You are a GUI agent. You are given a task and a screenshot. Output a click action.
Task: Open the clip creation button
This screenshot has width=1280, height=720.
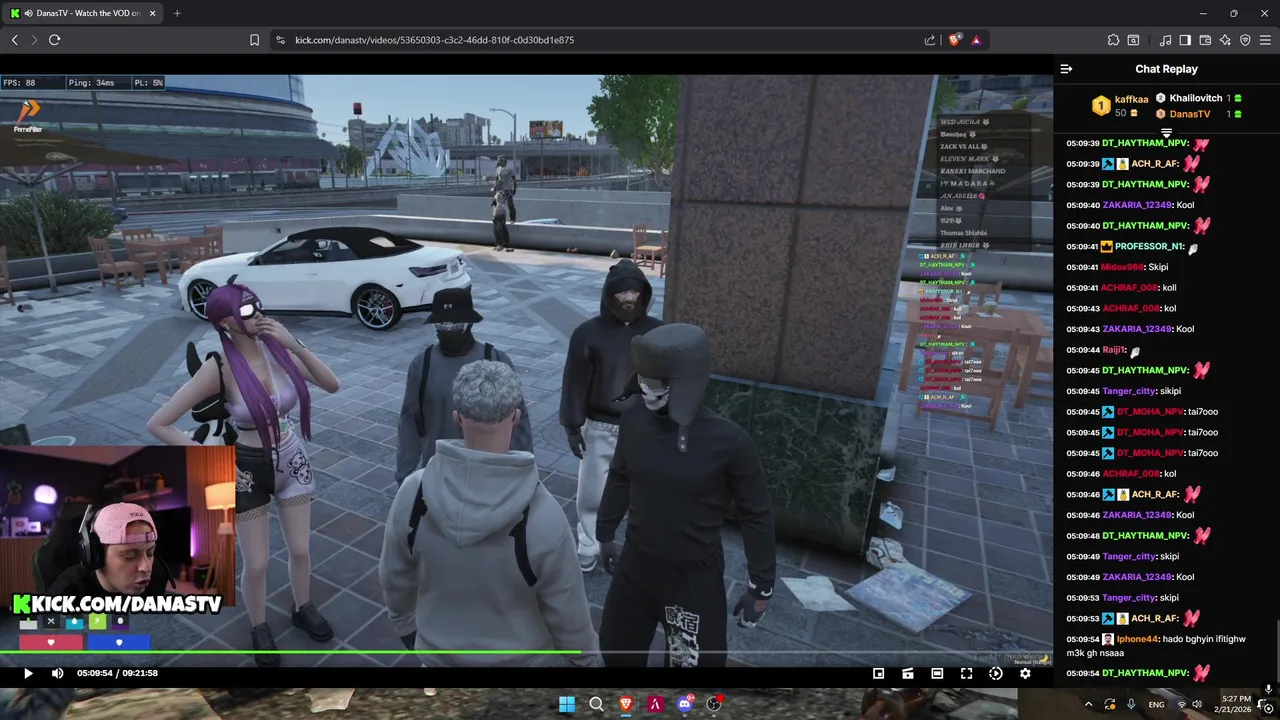pos(907,673)
